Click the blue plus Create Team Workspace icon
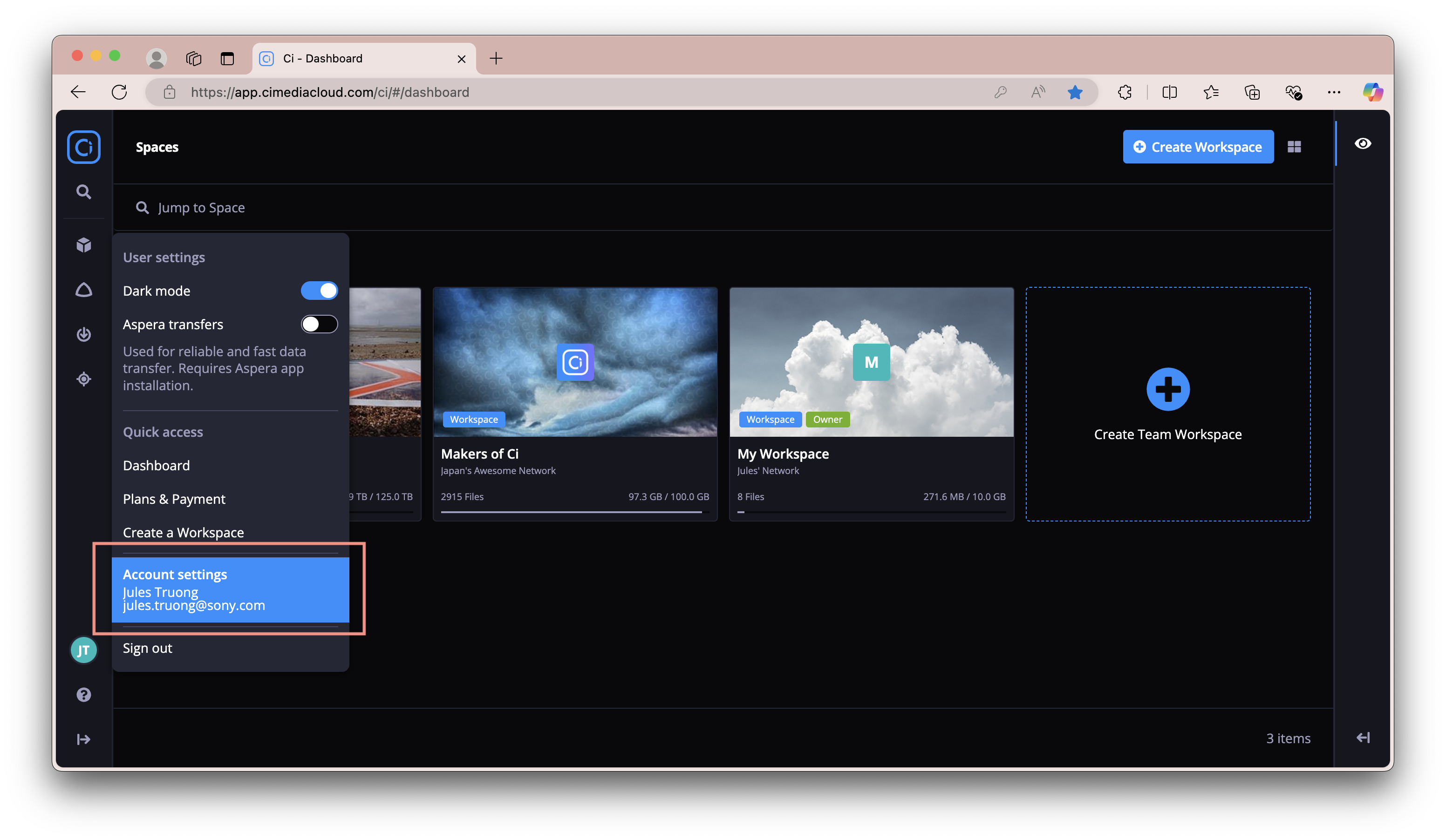The width and height of the screenshot is (1446, 840). click(x=1168, y=389)
